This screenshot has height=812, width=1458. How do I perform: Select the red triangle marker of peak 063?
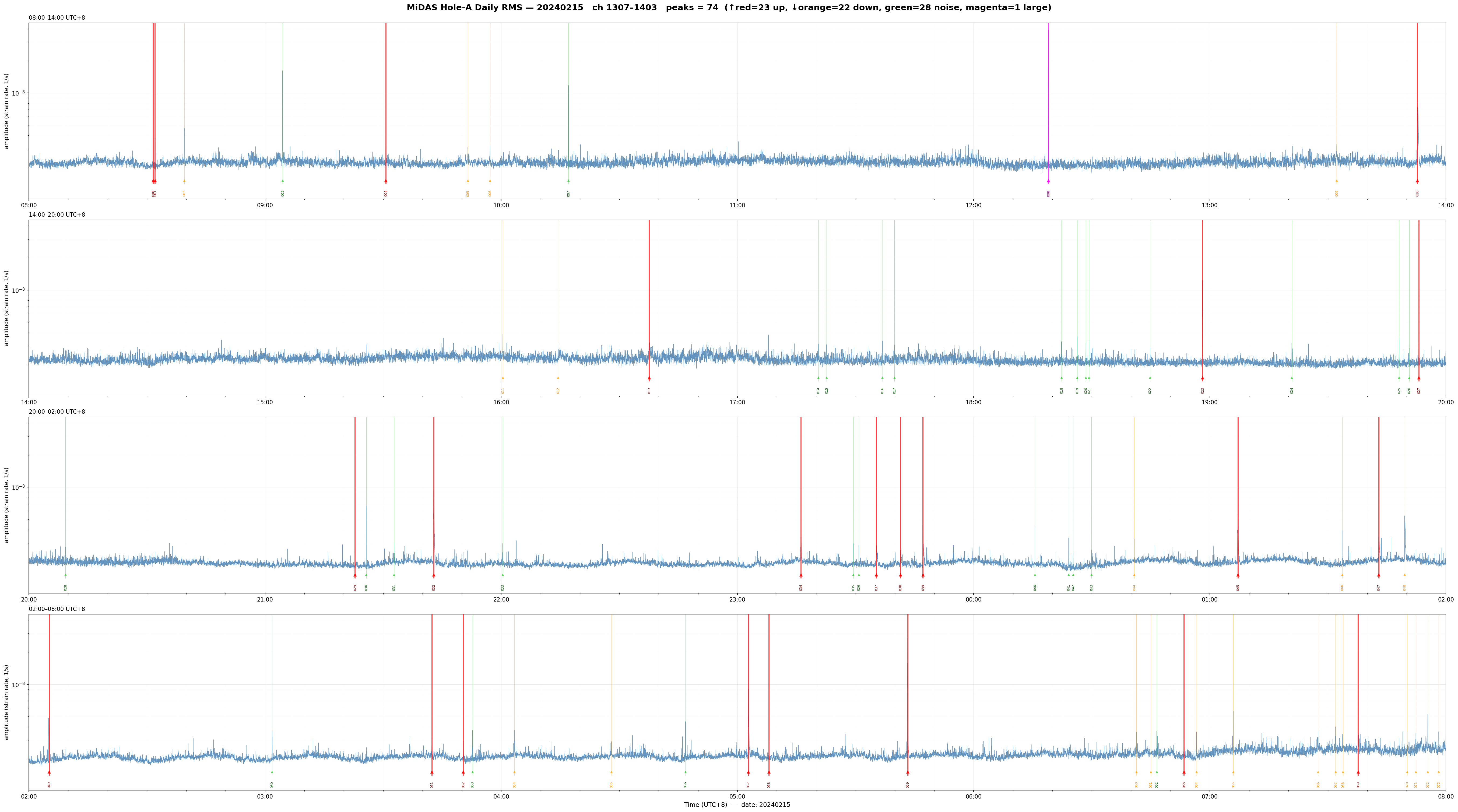1184,772
